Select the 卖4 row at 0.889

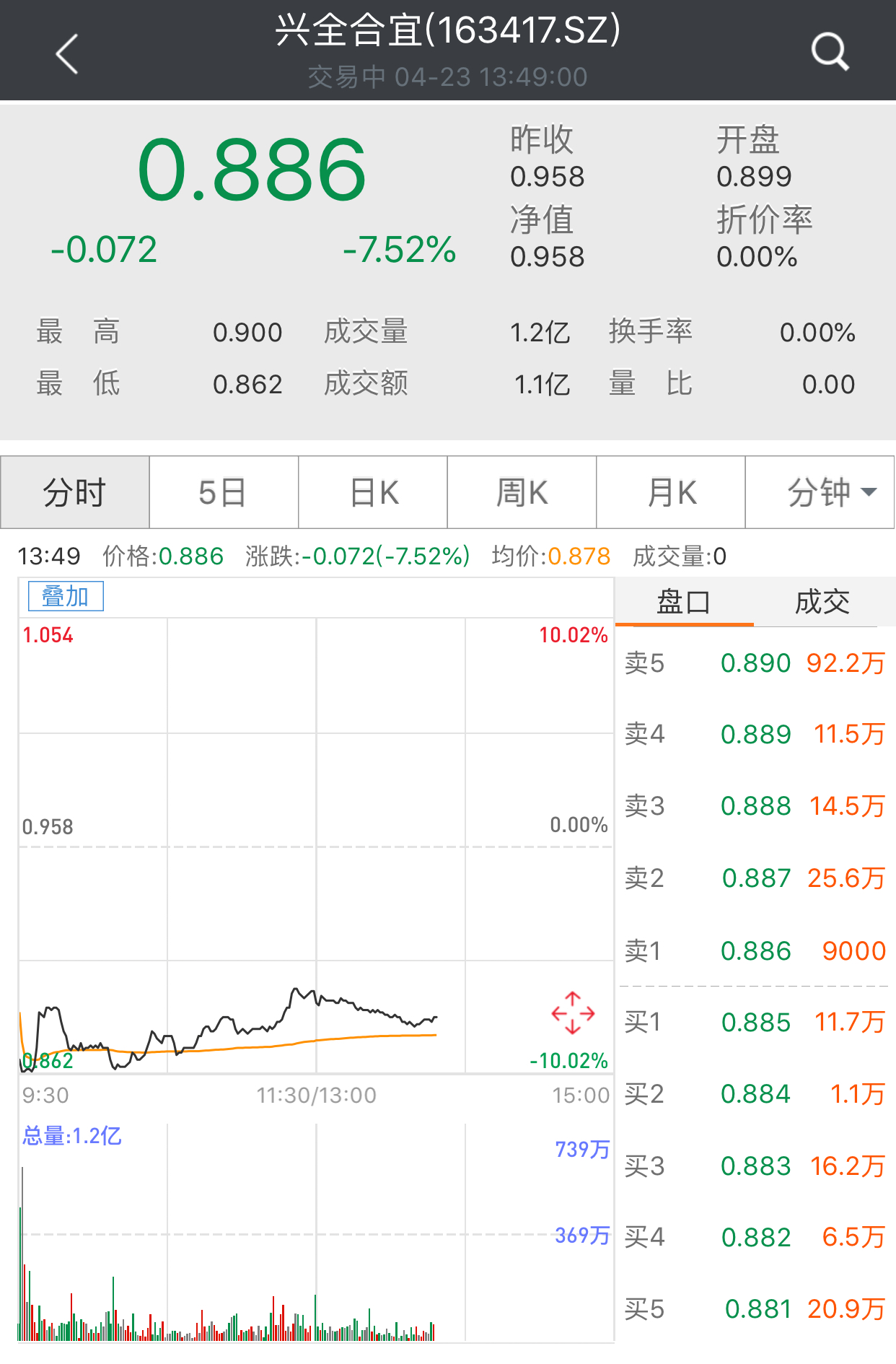755,734
